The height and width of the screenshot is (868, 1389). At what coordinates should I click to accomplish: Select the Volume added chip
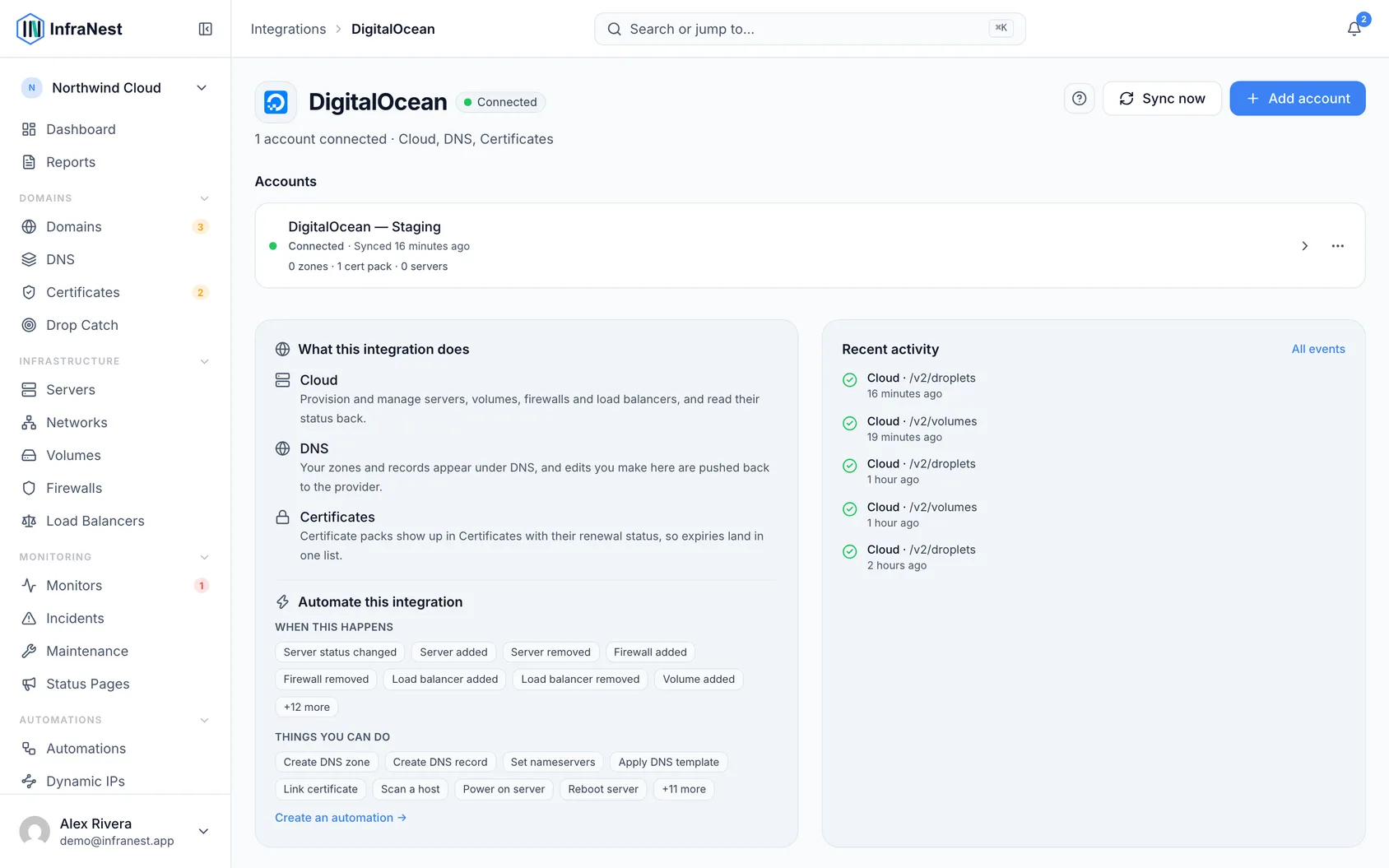coord(699,680)
